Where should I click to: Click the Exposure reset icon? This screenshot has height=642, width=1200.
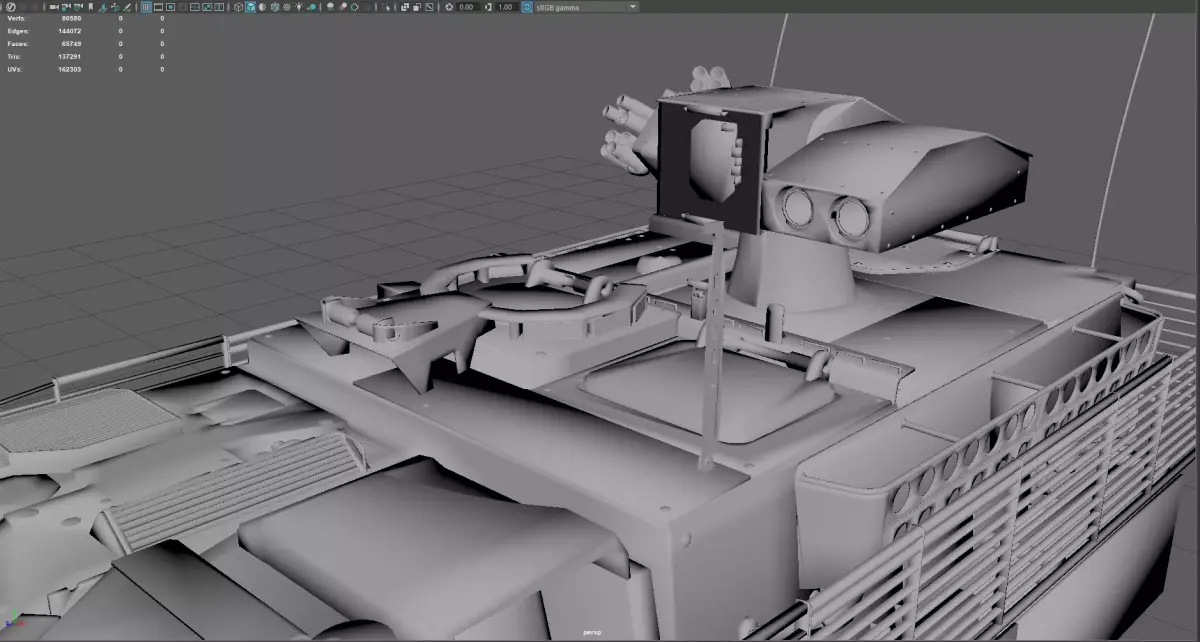click(449, 6)
